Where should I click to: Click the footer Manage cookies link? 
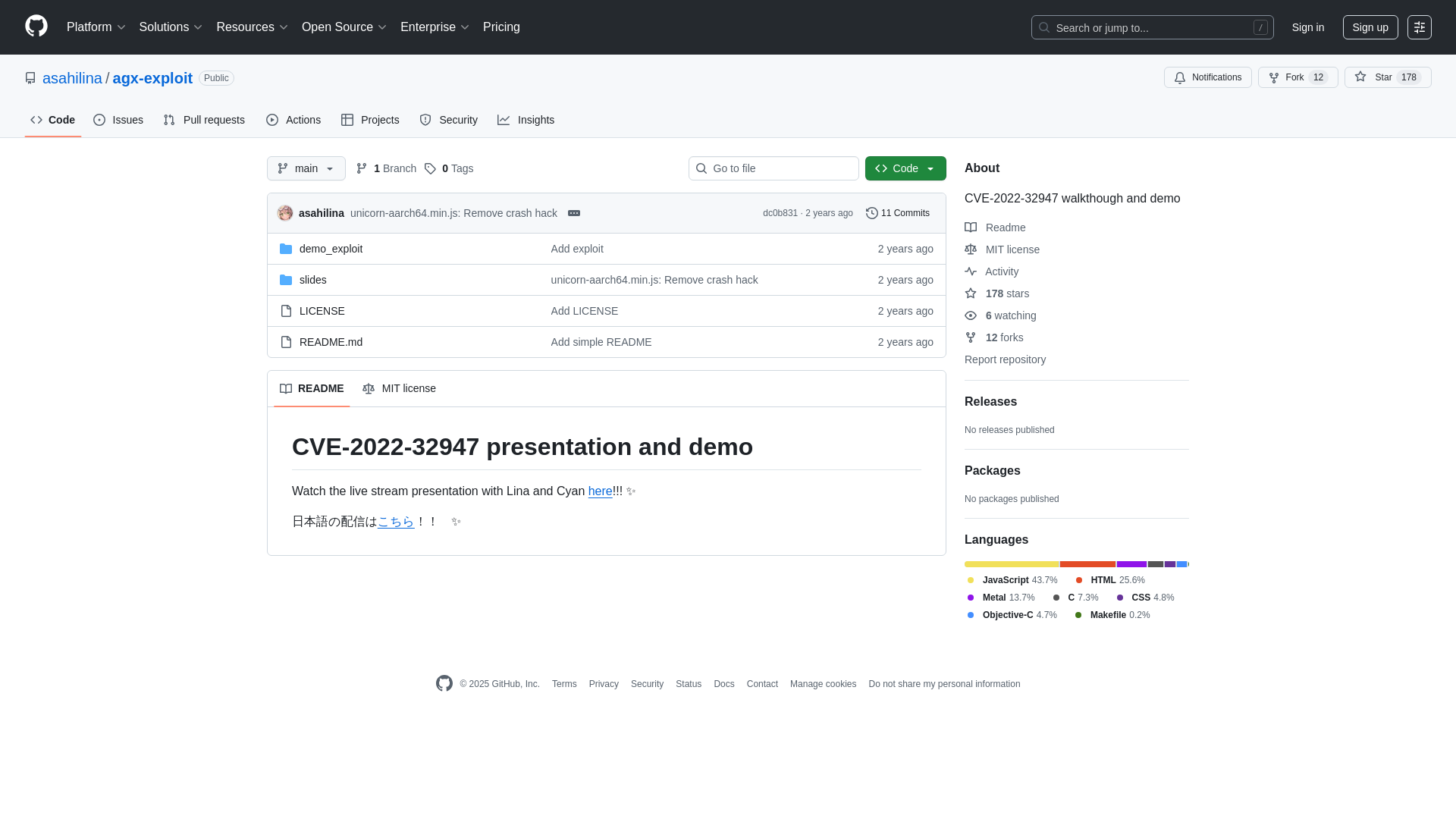pos(823,684)
